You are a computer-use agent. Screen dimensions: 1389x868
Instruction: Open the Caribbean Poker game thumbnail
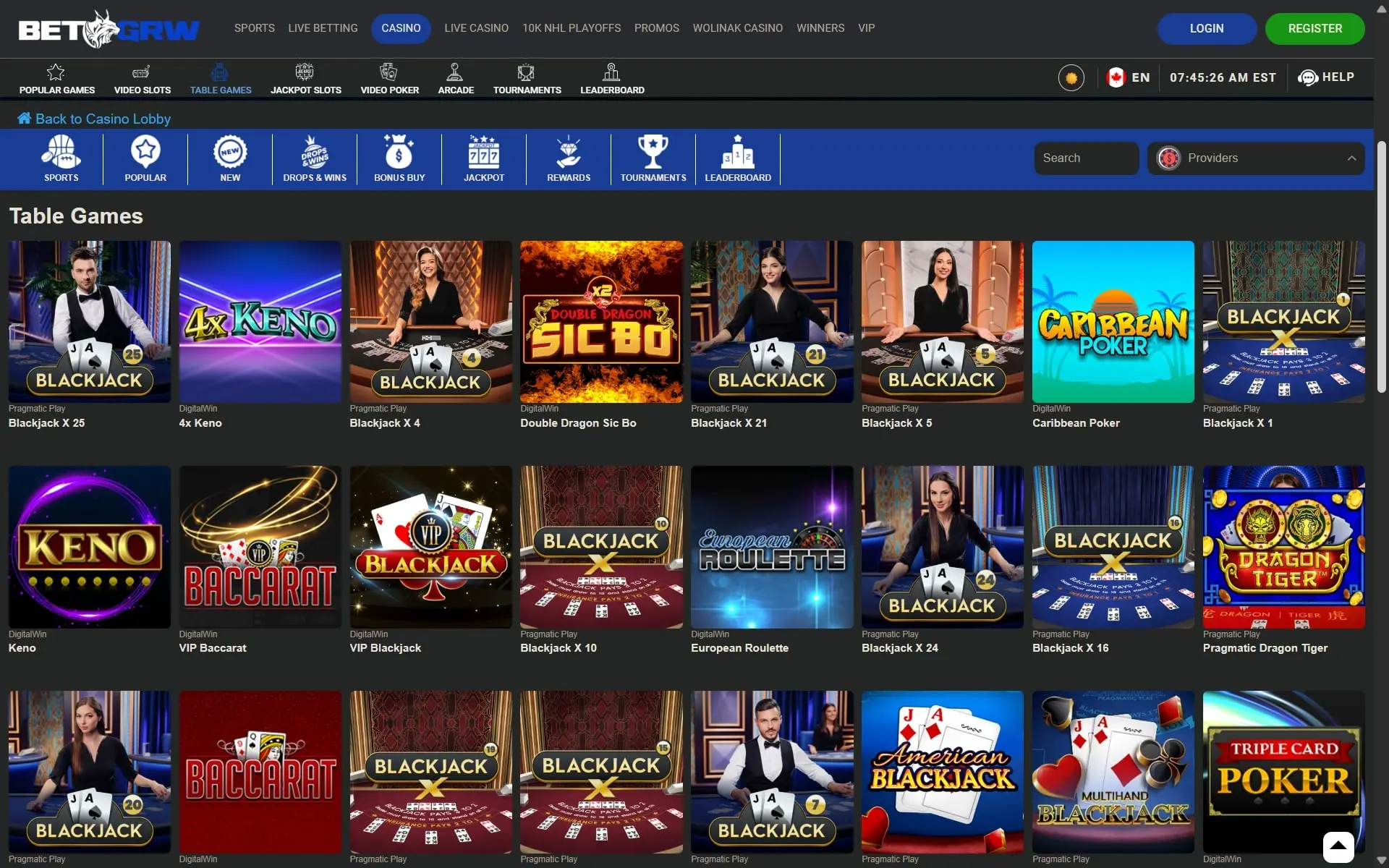(x=1113, y=322)
